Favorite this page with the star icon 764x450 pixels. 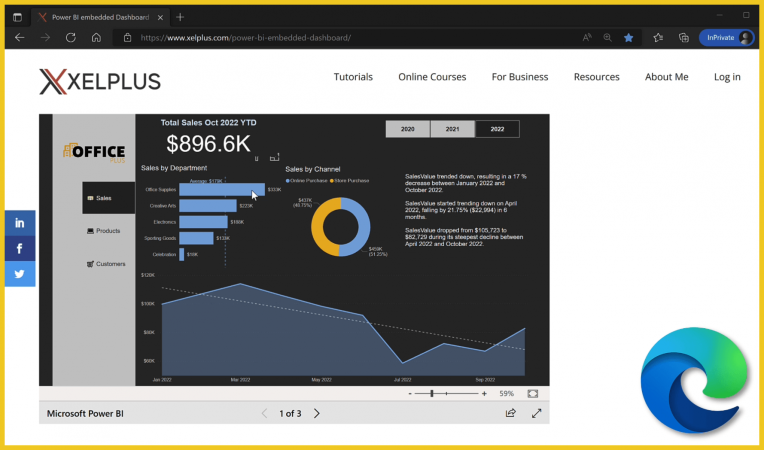tap(628, 37)
